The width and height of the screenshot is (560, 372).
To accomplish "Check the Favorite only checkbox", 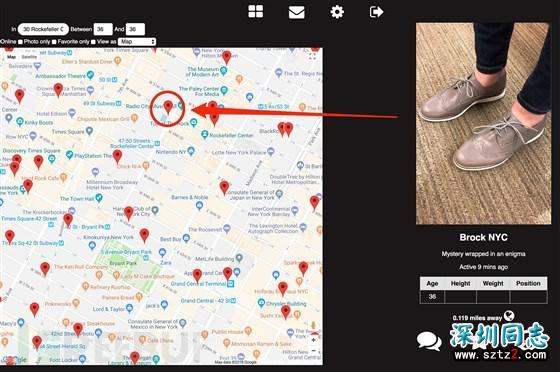I will pos(93,42).
